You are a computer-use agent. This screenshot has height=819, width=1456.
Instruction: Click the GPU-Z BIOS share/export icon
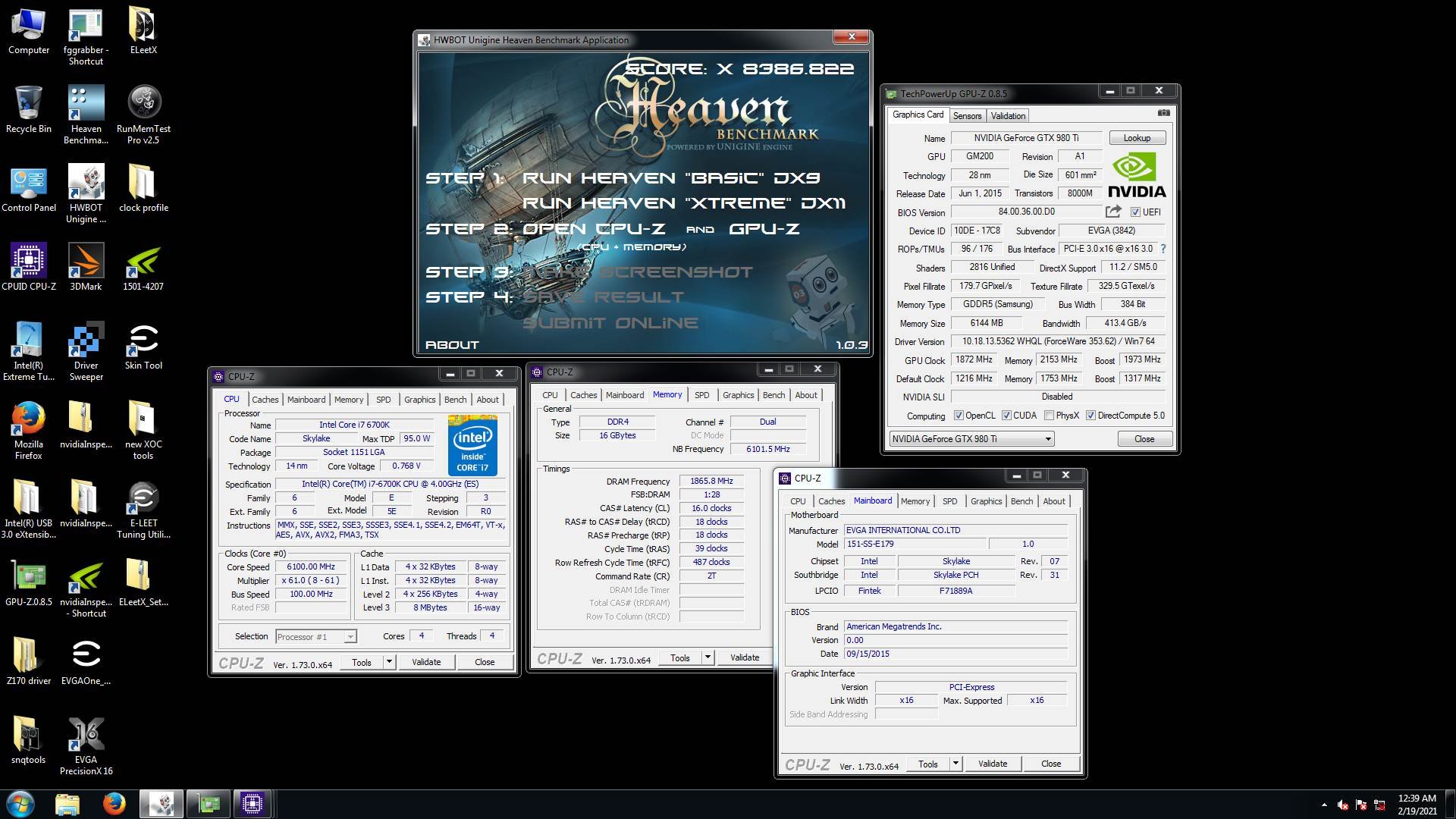pos(1113,212)
